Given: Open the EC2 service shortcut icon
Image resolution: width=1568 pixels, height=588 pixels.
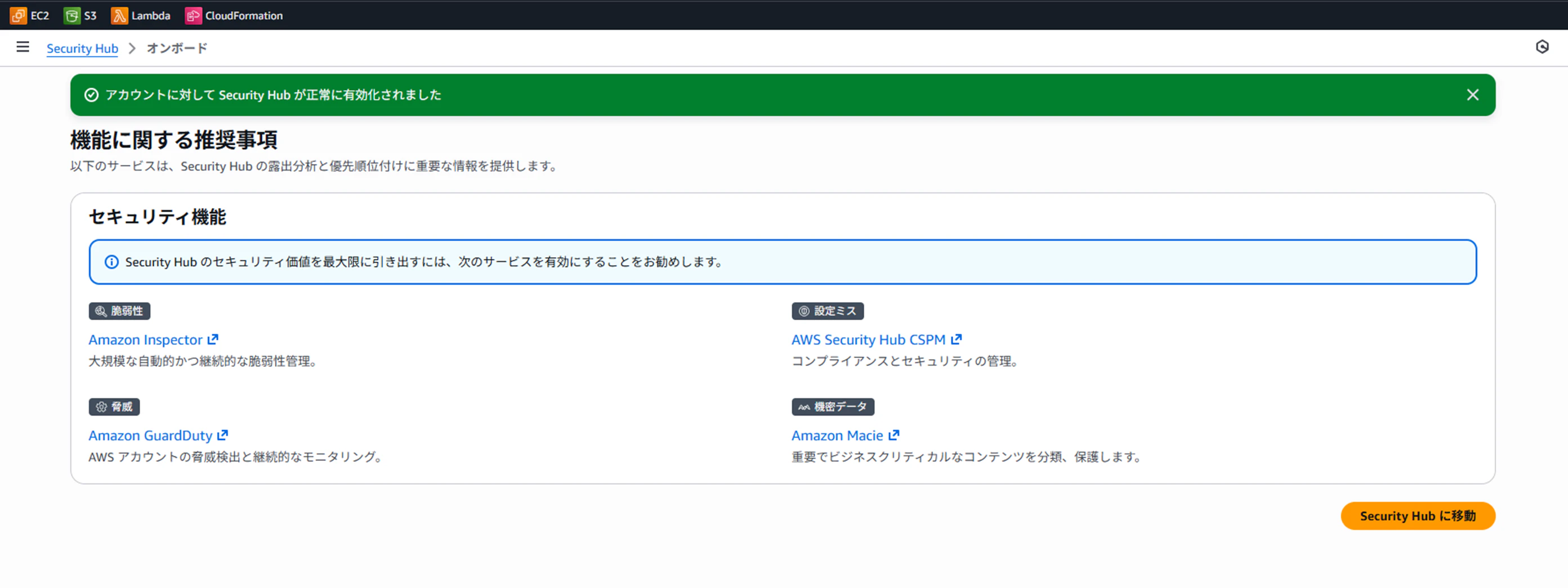Looking at the screenshot, I should (x=18, y=15).
